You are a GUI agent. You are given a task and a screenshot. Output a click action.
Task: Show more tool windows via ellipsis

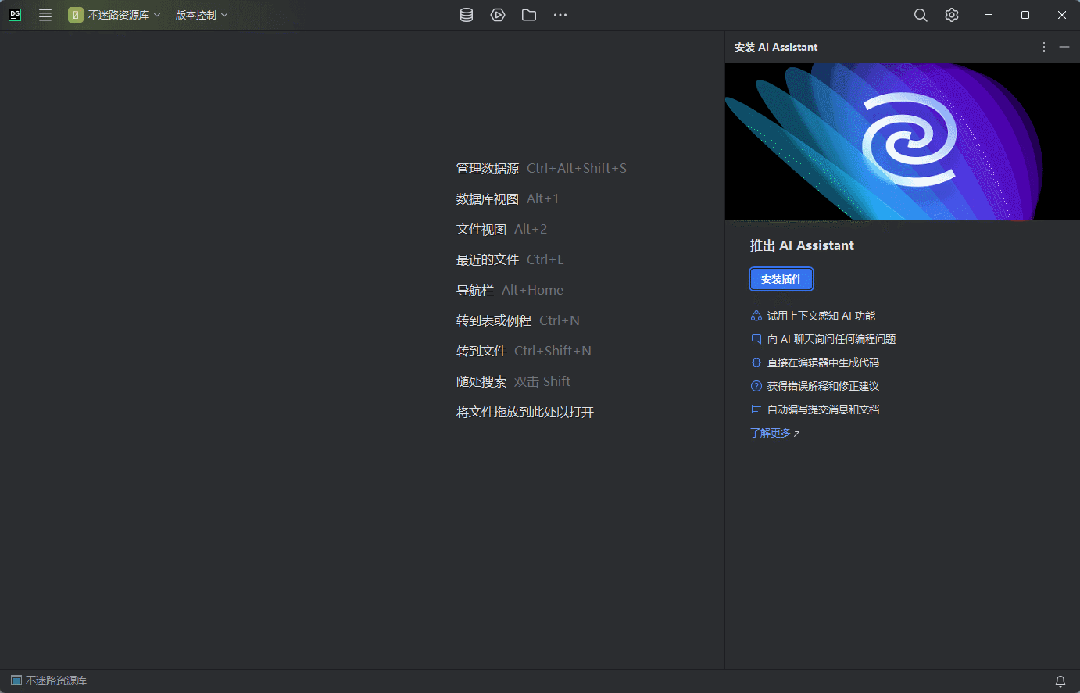561,15
